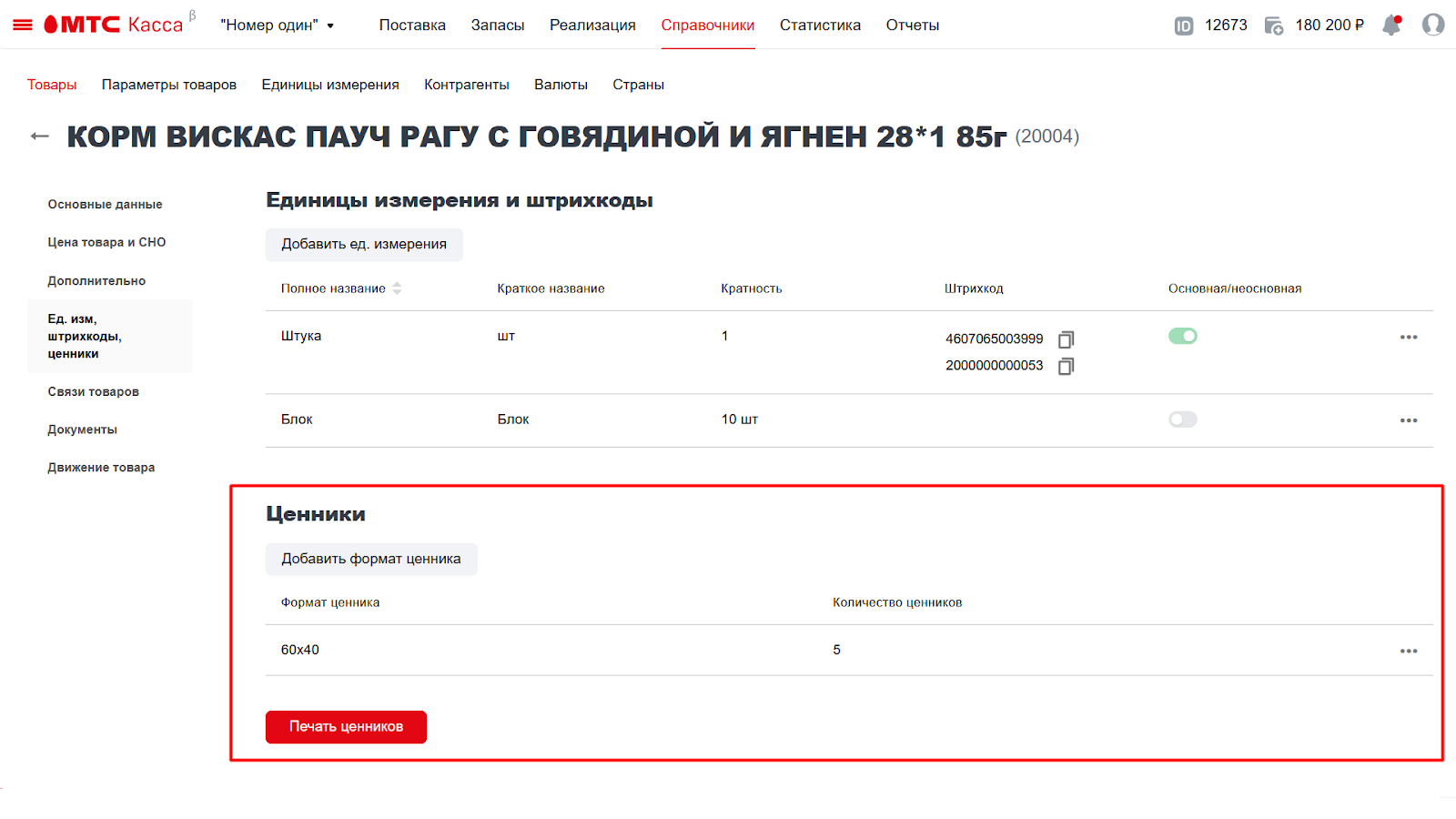
Task: Open the Справочники menu
Action: tap(708, 25)
